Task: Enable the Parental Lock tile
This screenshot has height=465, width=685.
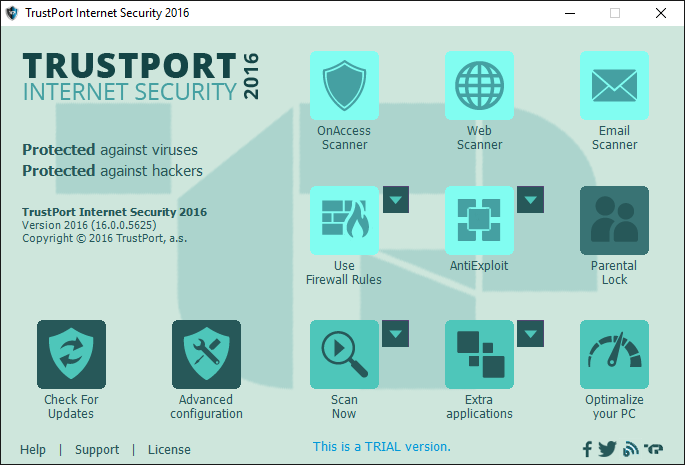Action: 614,220
